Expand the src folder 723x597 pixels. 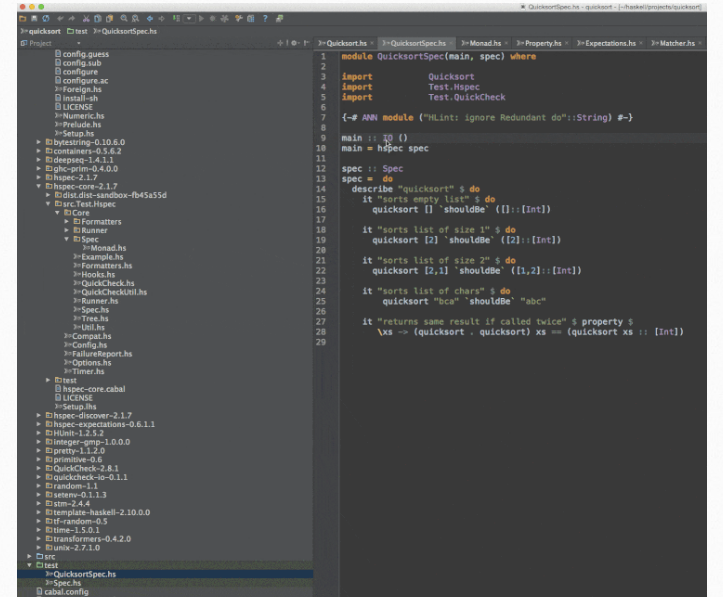[x=30, y=556]
